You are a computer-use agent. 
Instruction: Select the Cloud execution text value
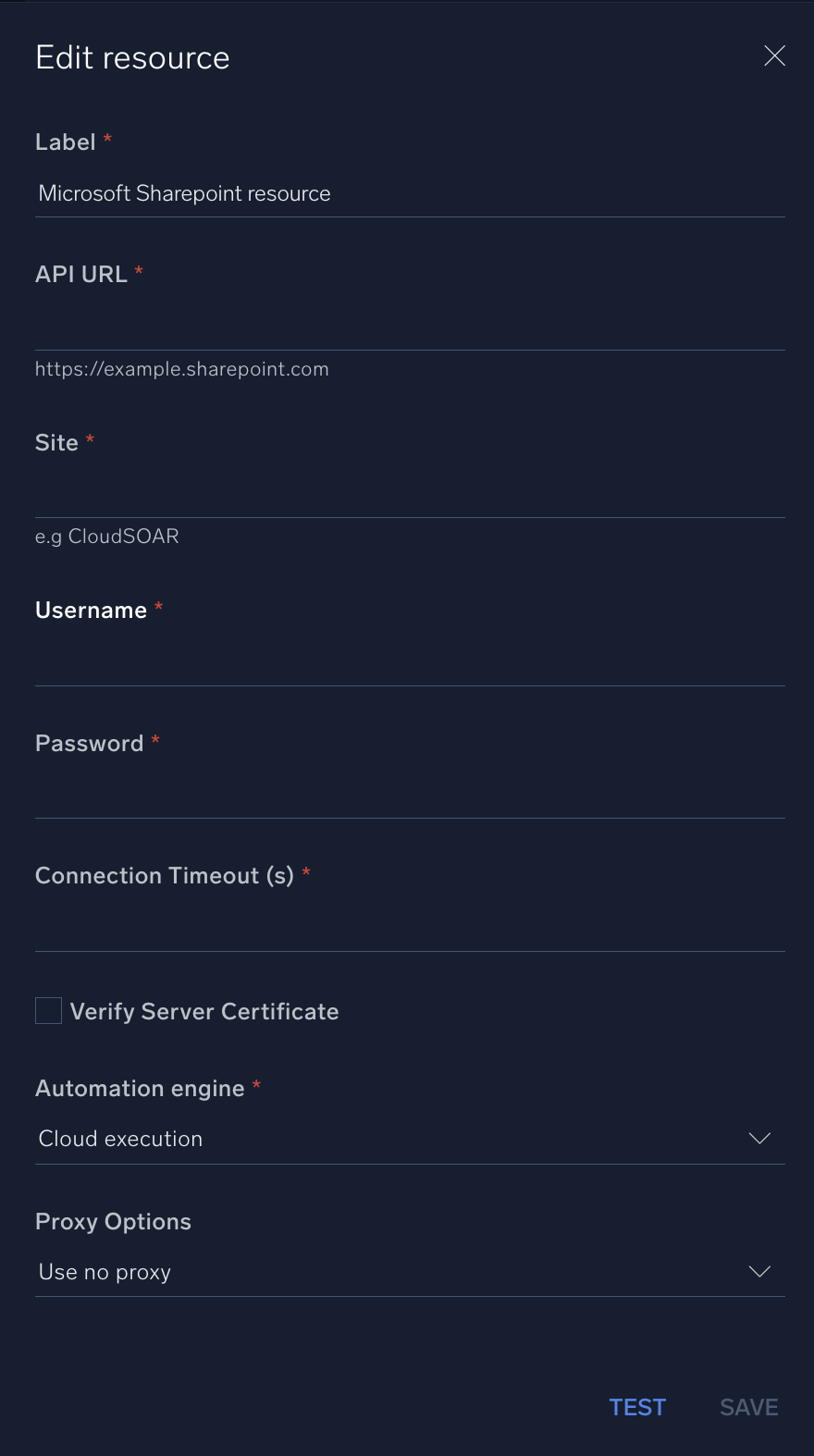click(x=120, y=1138)
